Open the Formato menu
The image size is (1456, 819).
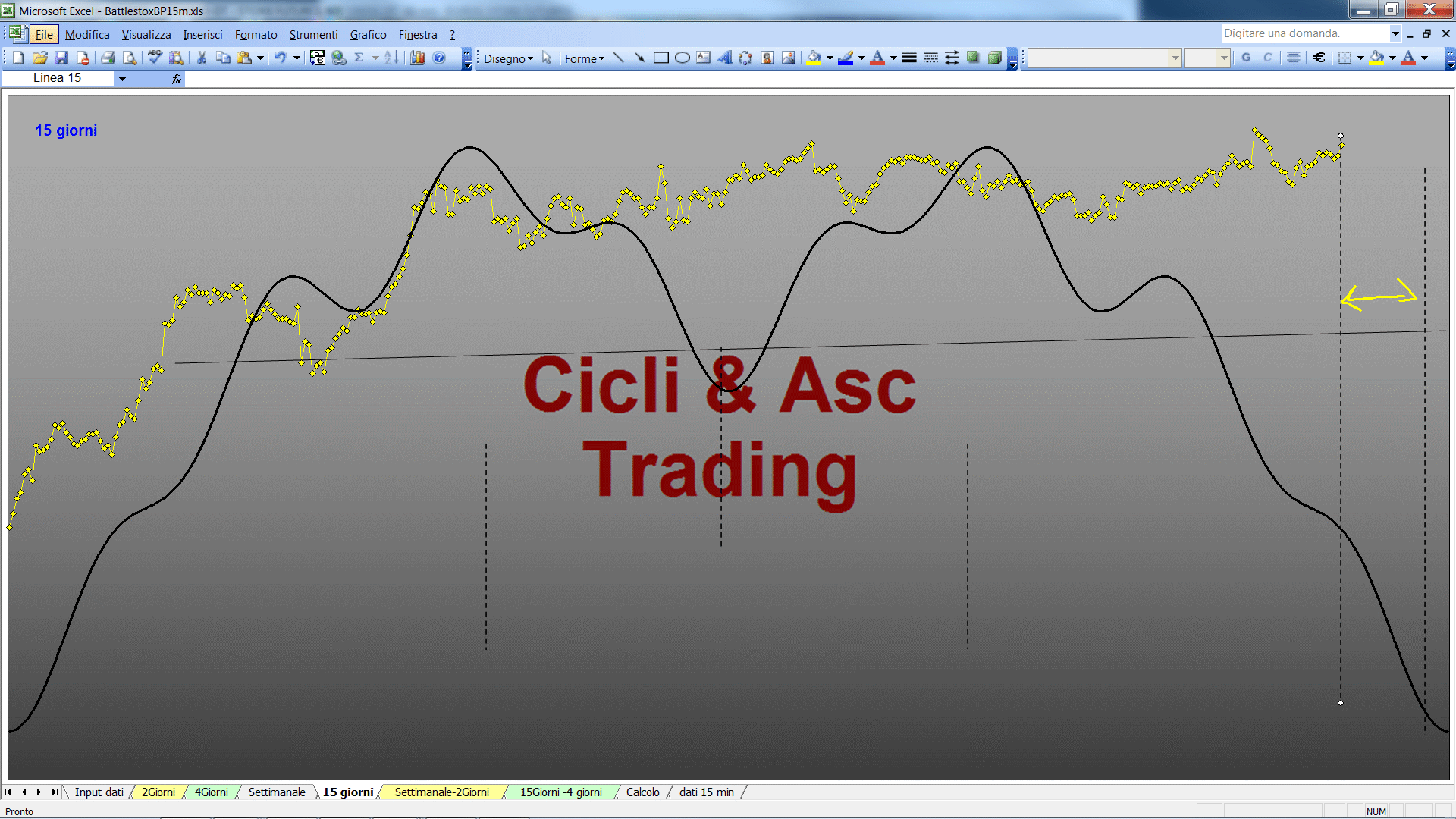(x=256, y=35)
